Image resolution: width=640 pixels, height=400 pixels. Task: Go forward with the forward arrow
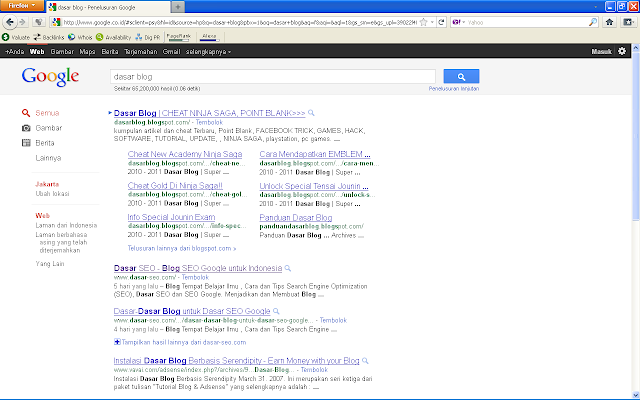click(23, 22)
